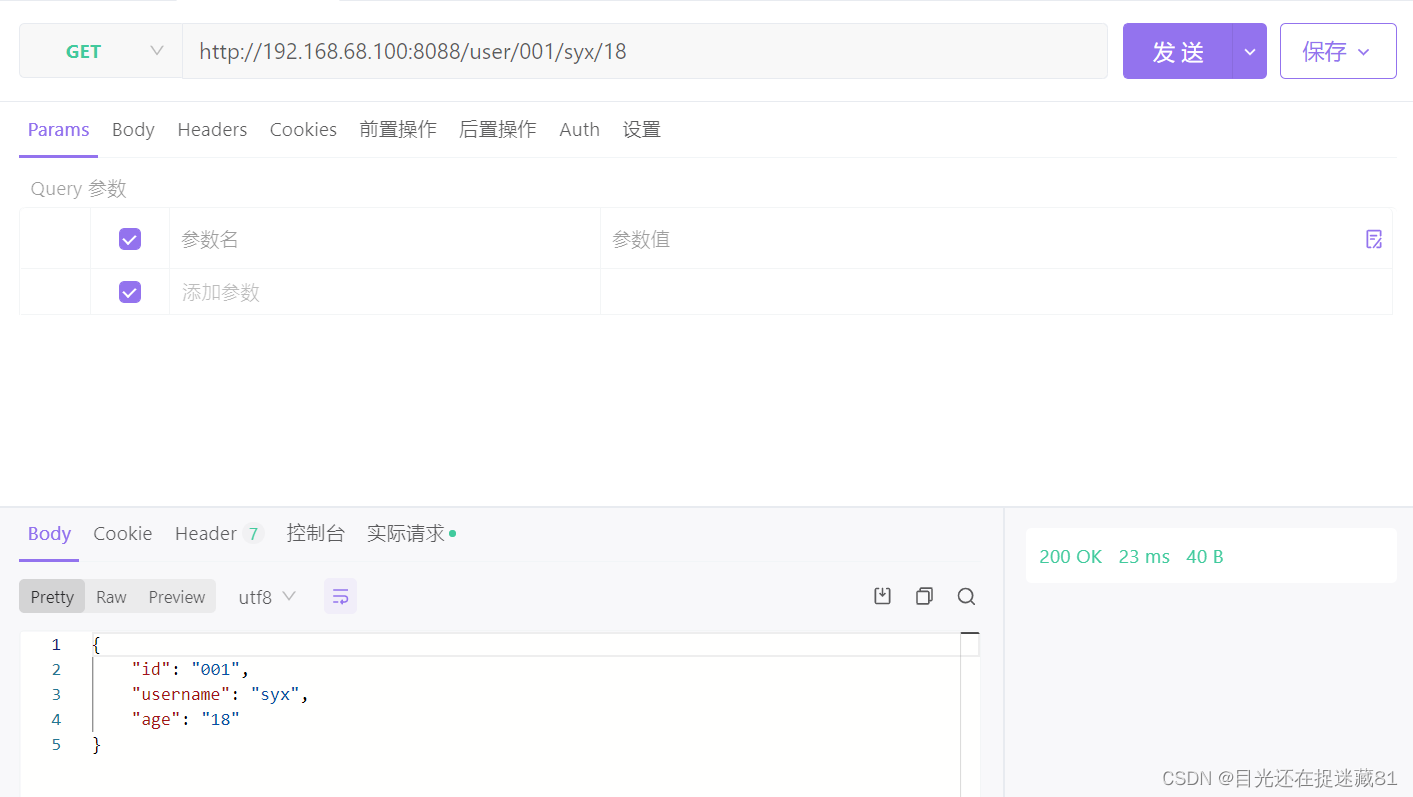Click the "syx" value in response
This screenshot has width=1413, height=797.
pyautogui.click(x=275, y=694)
